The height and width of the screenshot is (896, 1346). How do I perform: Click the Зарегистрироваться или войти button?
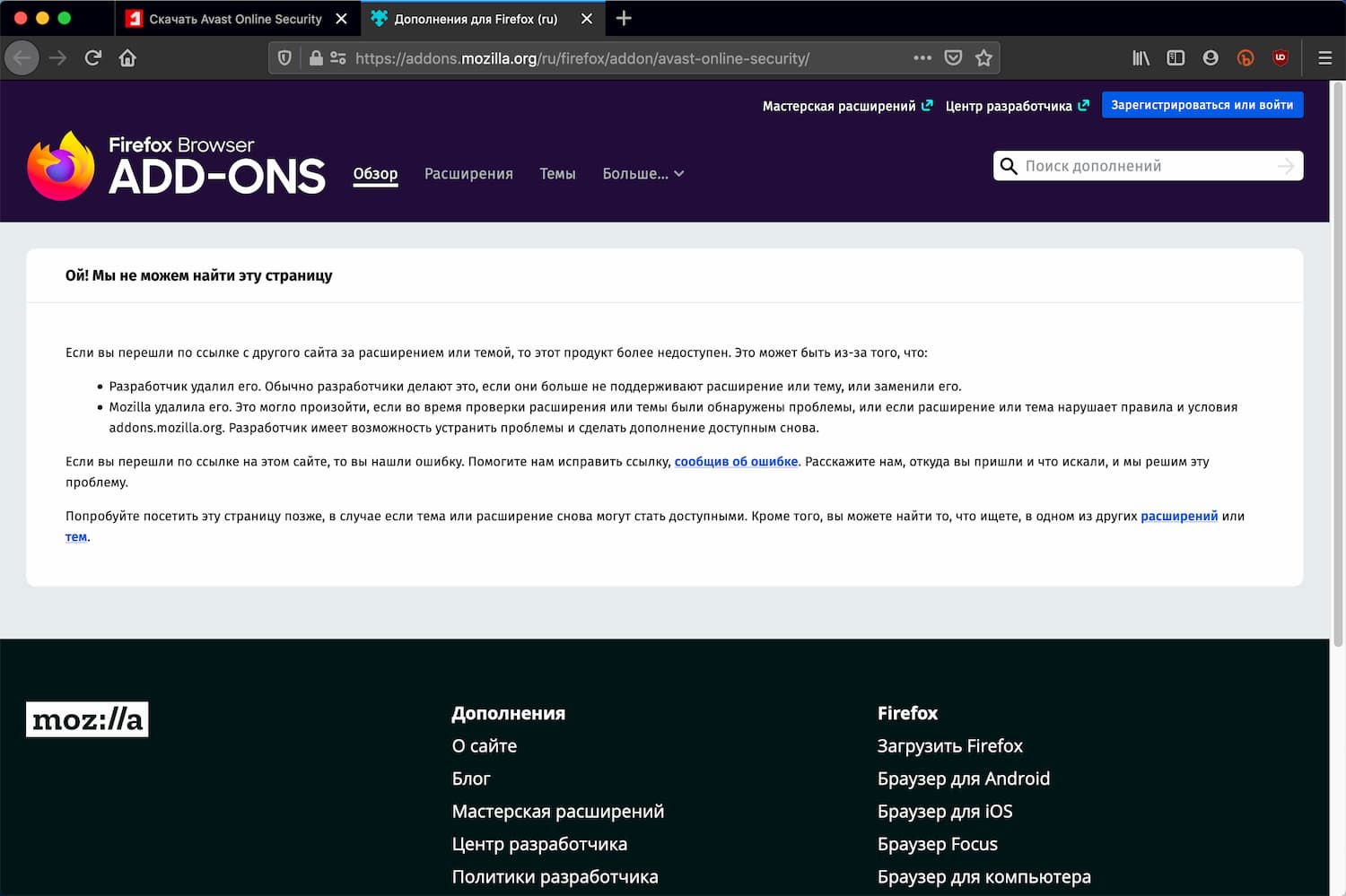1202,105
